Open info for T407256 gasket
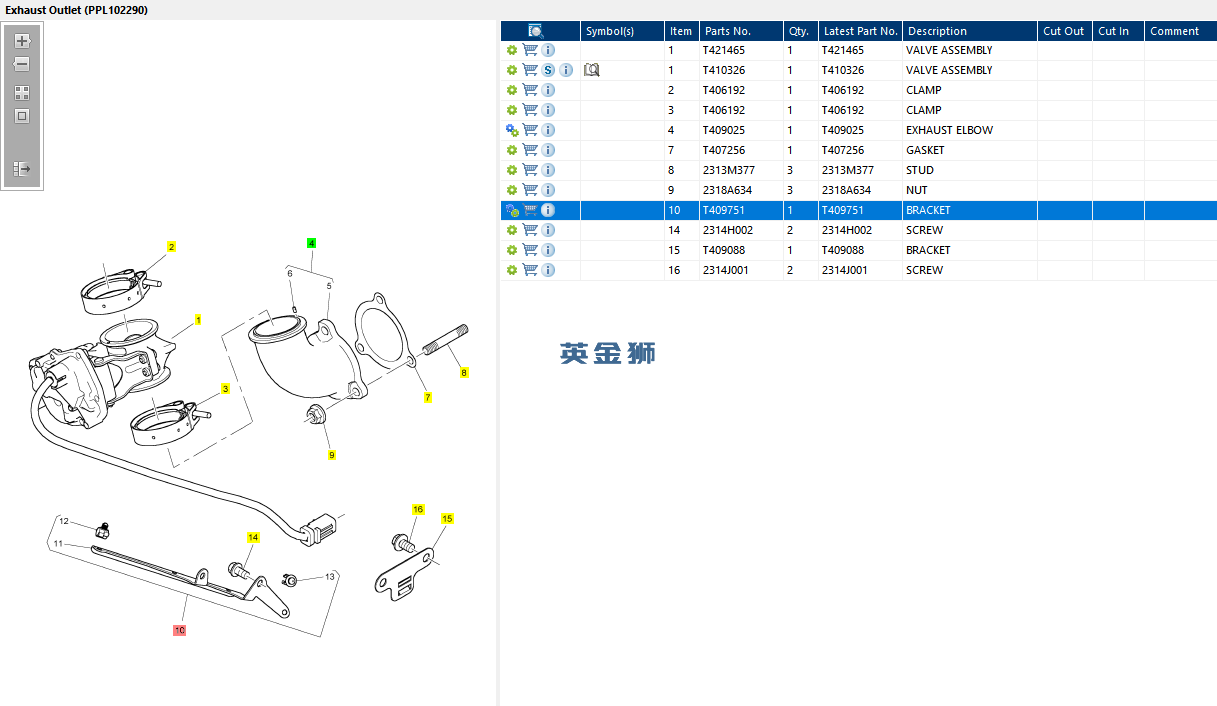This screenshot has width=1217, height=706. pyautogui.click(x=548, y=150)
